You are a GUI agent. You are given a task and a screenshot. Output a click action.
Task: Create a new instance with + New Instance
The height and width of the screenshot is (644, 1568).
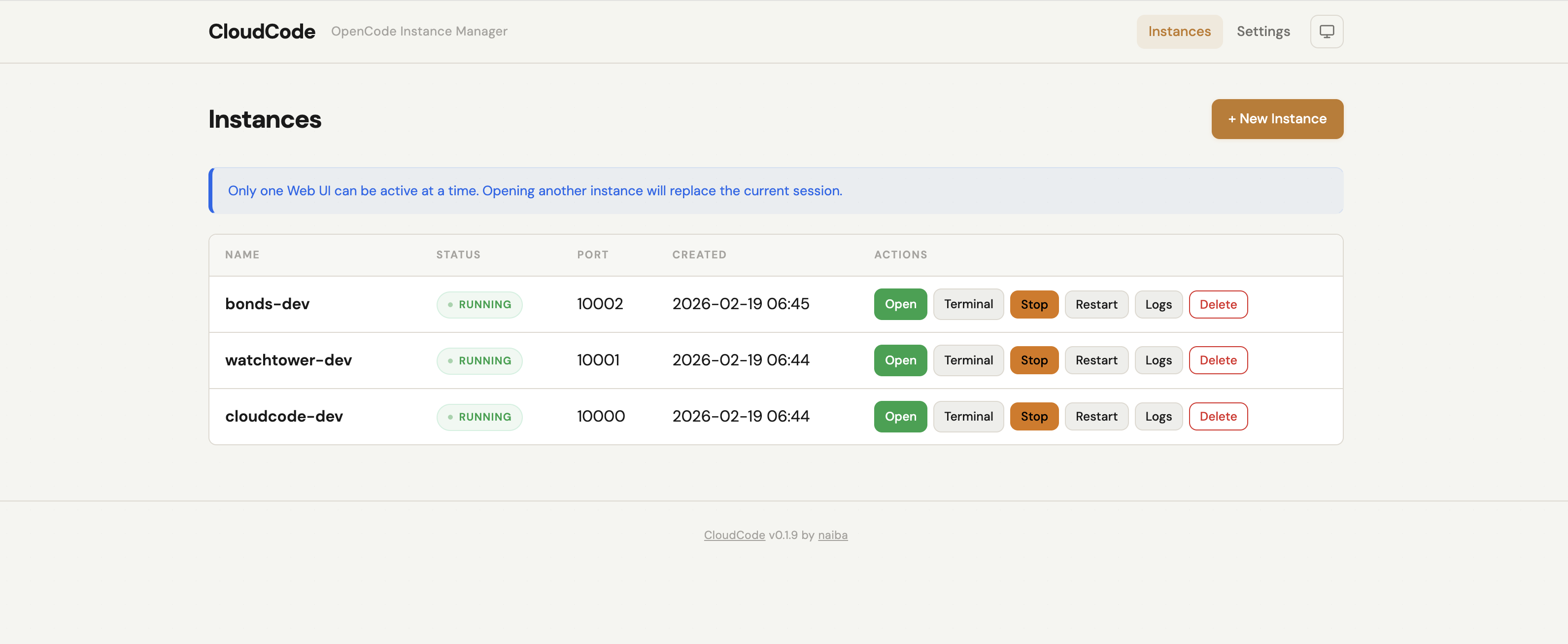click(x=1277, y=119)
